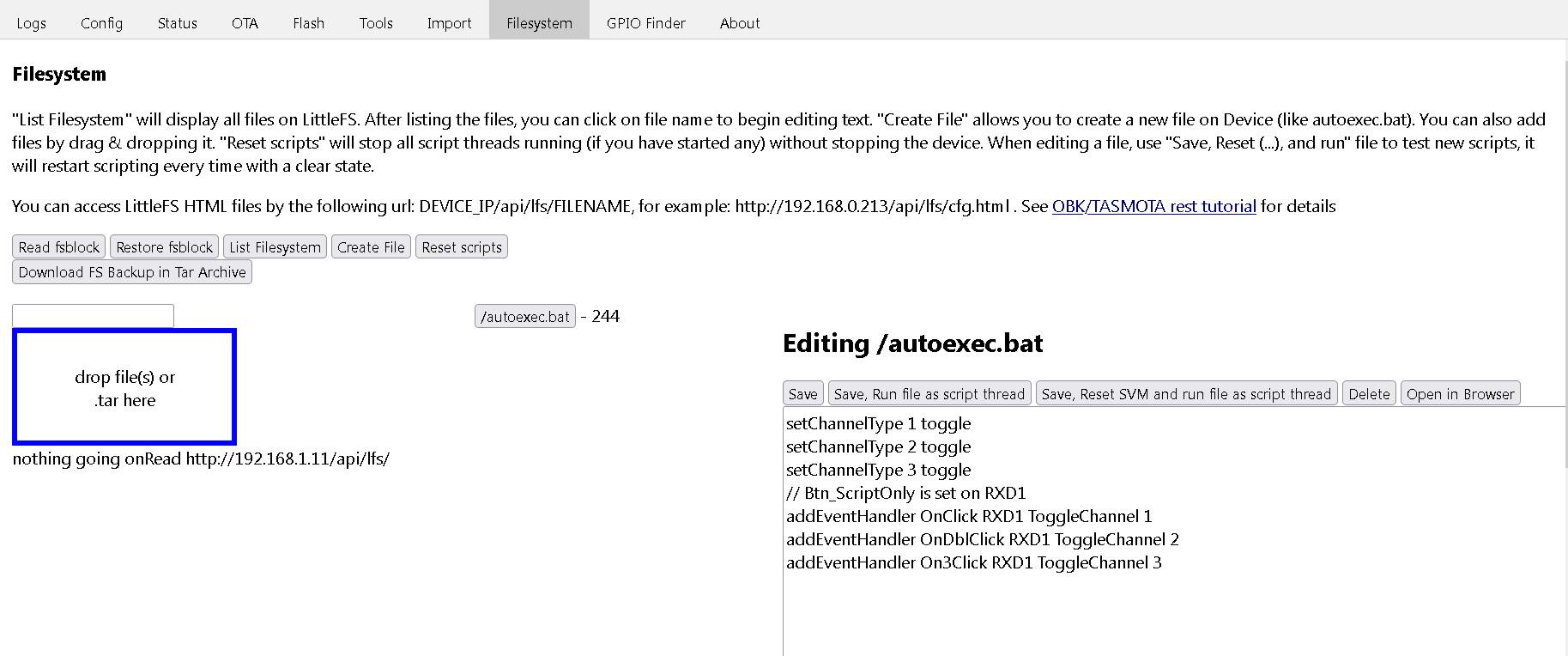Image resolution: width=1568 pixels, height=656 pixels.
Task: Open the About tab
Action: [740, 23]
